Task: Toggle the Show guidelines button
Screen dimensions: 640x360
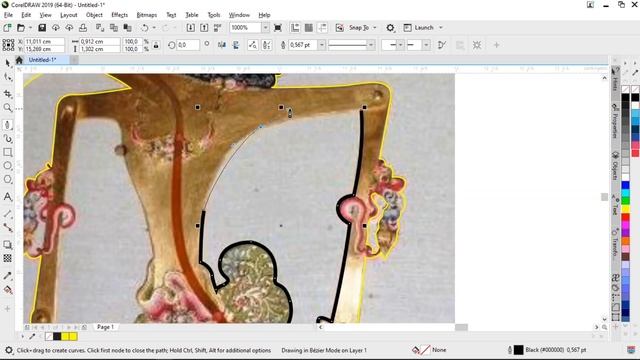Action: pyautogui.click(x=322, y=28)
